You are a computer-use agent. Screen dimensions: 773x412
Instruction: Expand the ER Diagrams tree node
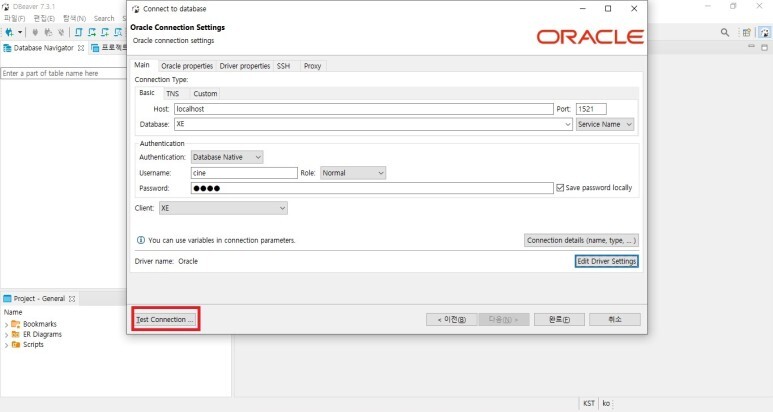click(6, 335)
